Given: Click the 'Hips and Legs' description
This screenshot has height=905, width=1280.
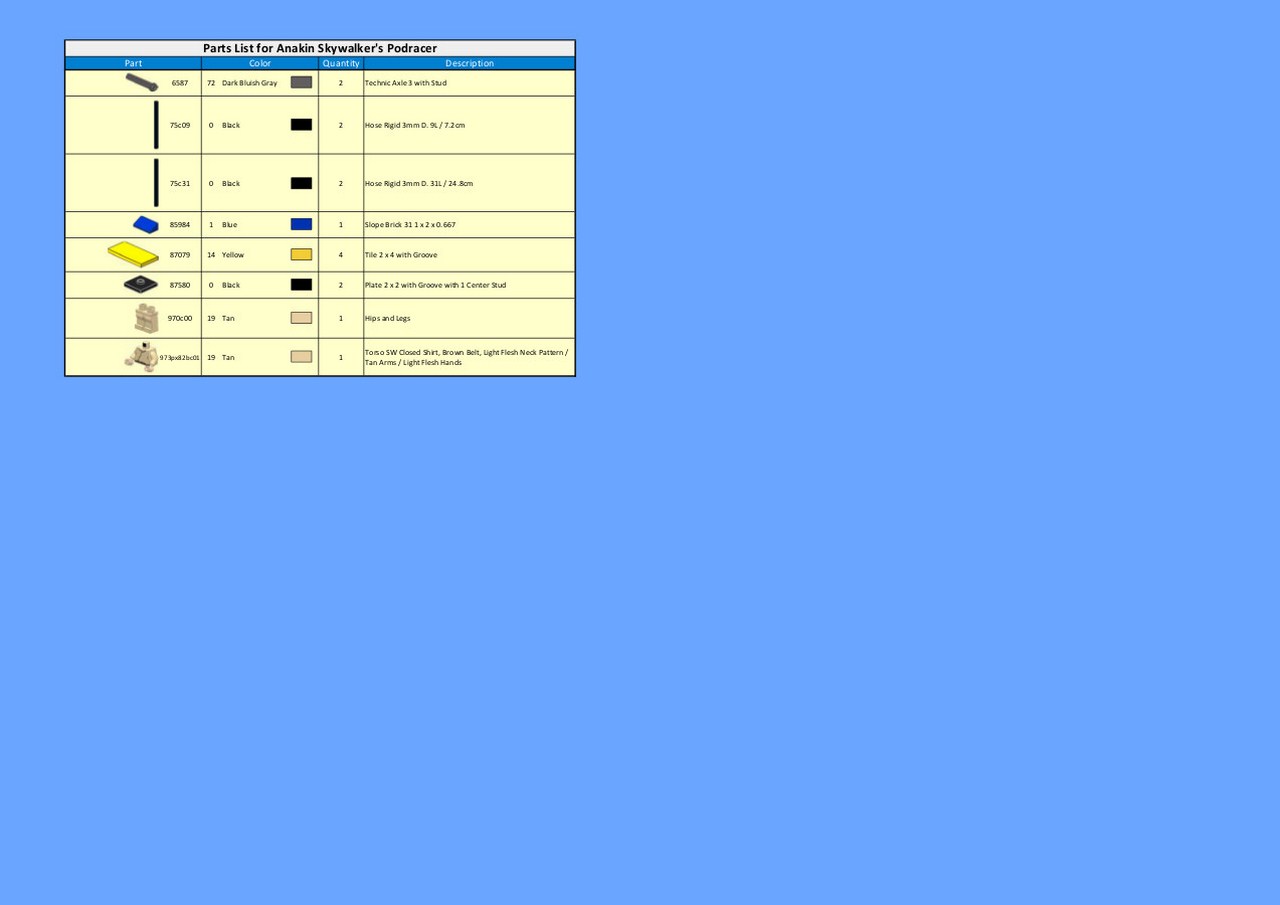Looking at the screenshot, I should point(388,318).
